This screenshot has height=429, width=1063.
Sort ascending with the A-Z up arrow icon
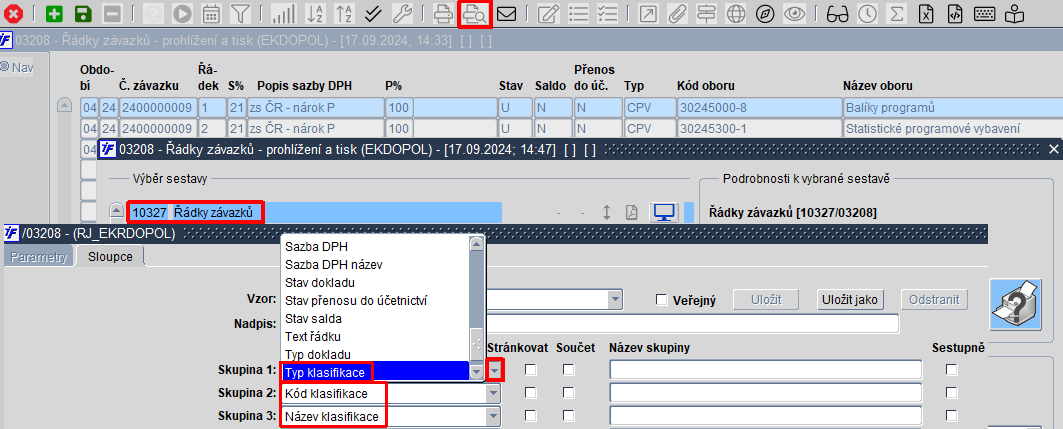(344, 13)
